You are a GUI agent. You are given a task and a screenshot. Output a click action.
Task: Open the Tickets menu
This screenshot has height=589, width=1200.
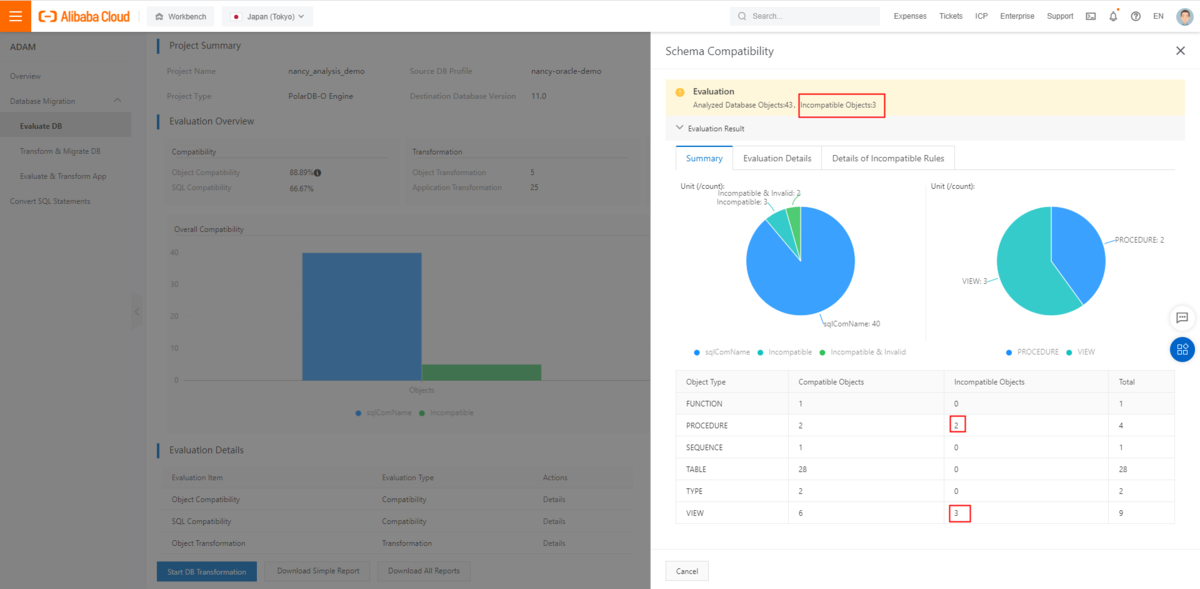tap(951, 16)
